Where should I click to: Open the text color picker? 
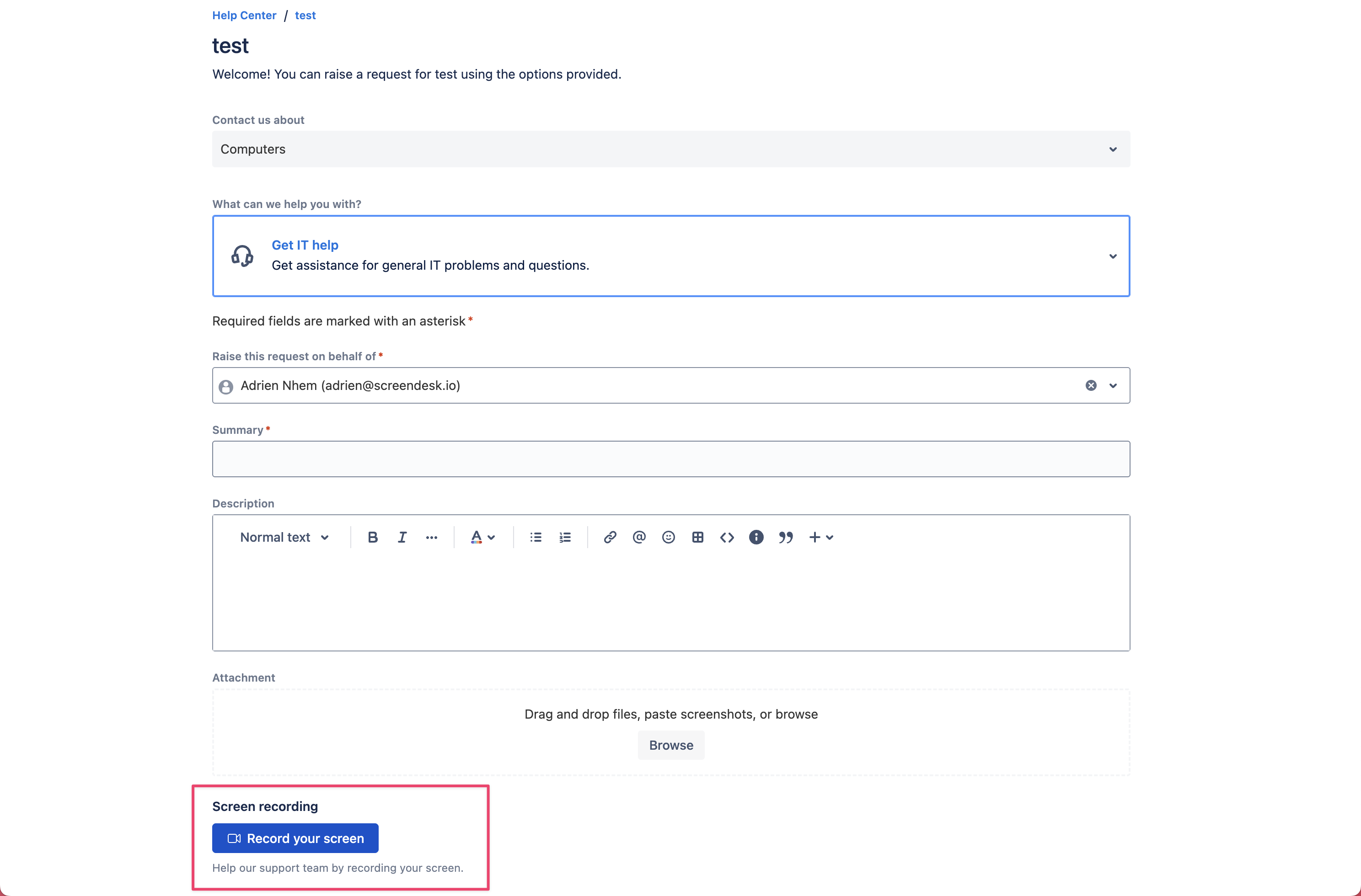pos(482,537)
